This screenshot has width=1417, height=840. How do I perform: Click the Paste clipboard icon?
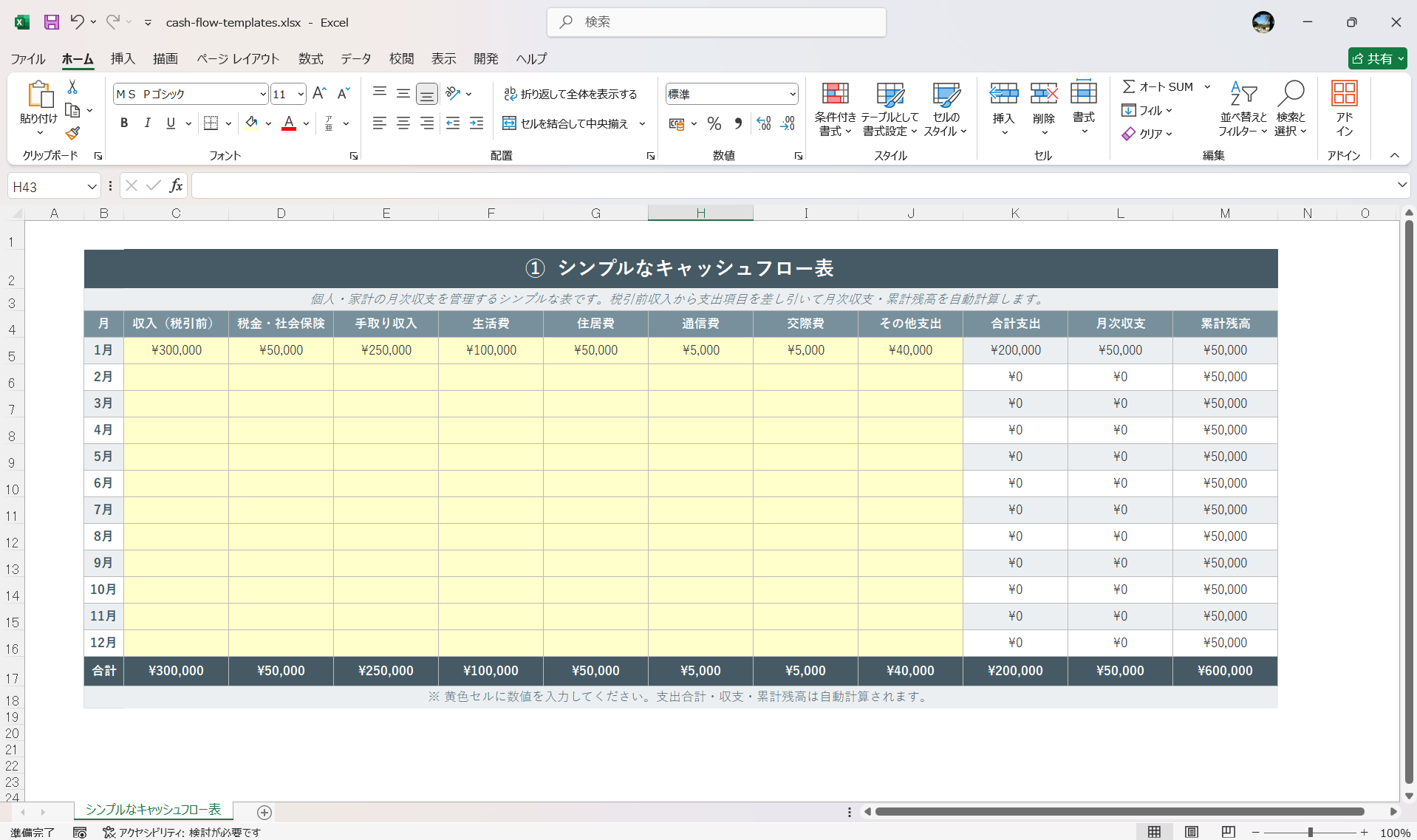39,96
